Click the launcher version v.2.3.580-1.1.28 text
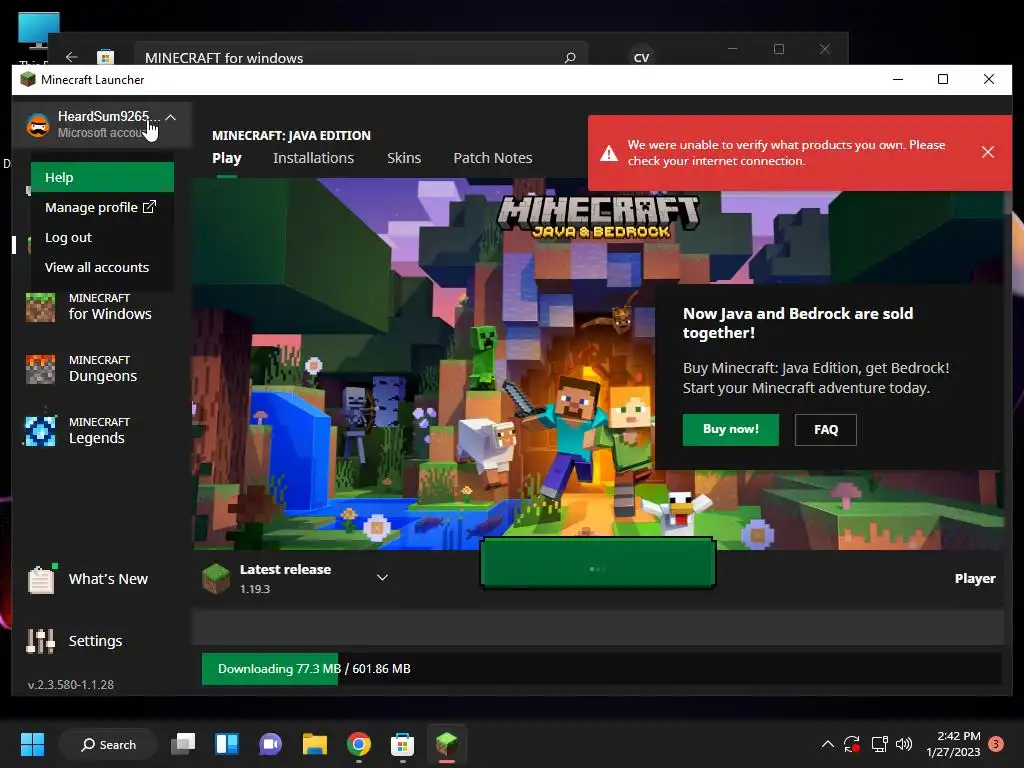 coord(71,684)
